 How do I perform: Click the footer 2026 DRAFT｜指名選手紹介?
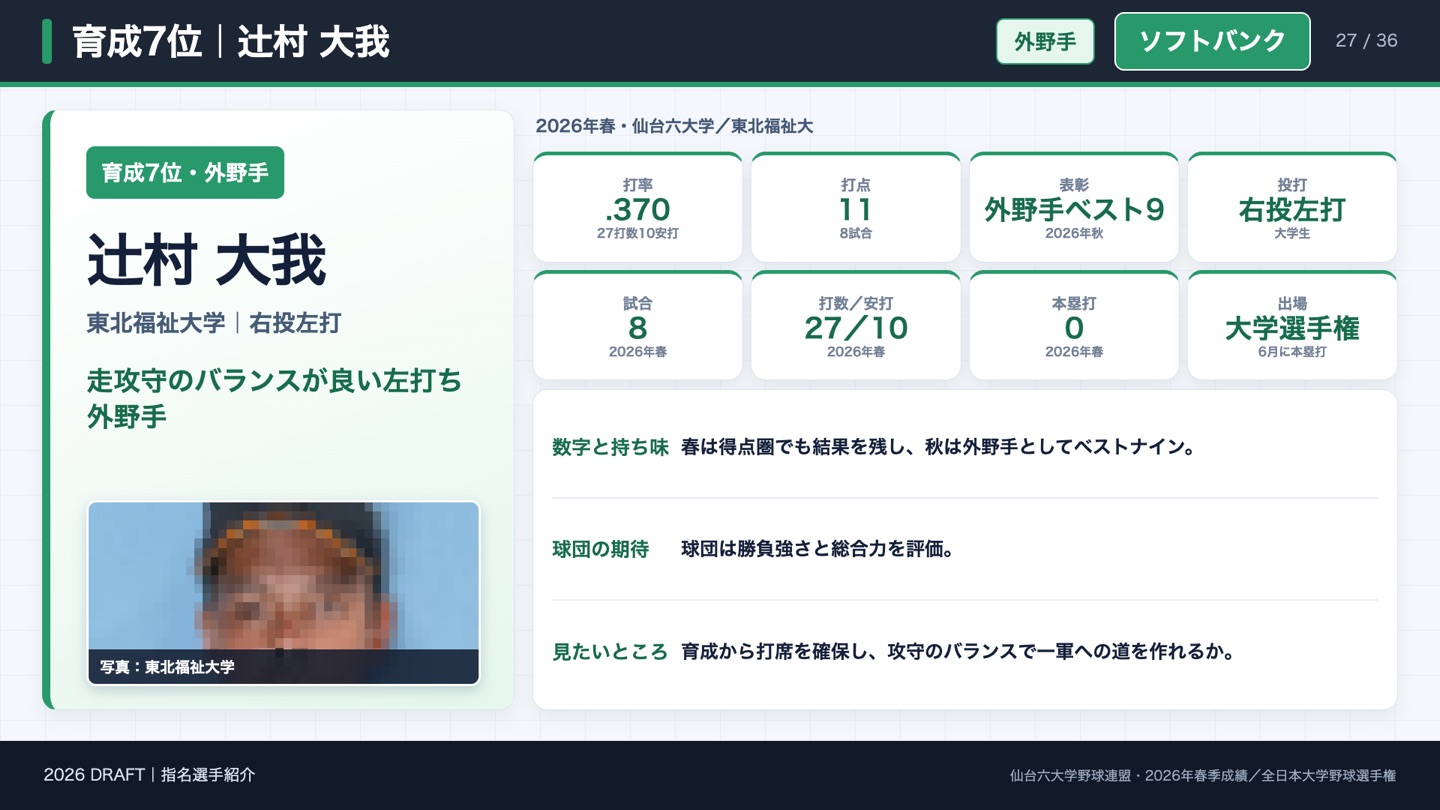(149, 775)
